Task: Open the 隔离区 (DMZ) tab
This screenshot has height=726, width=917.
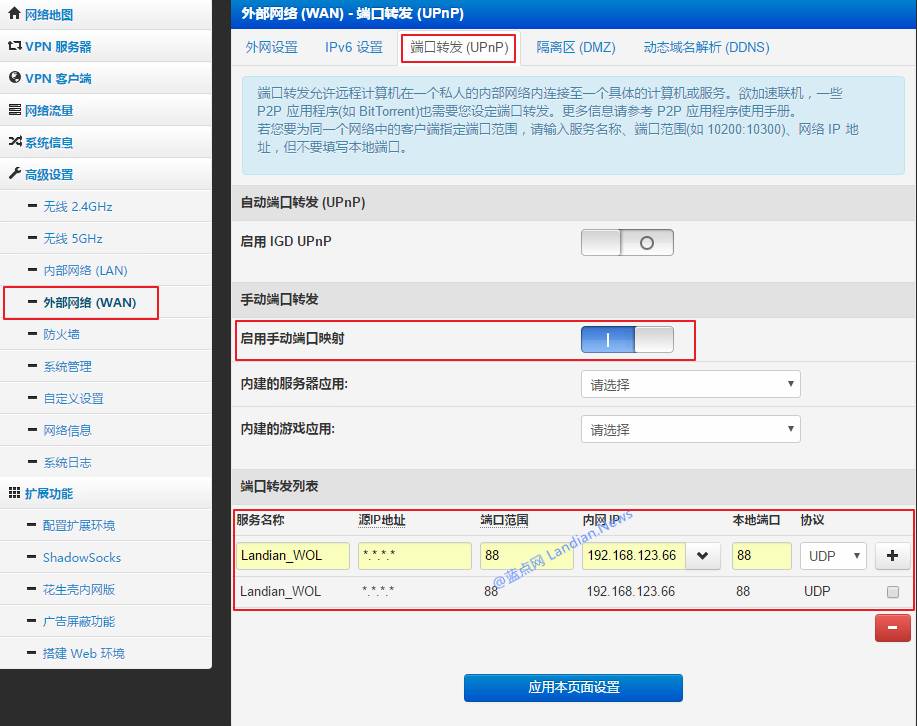Action: [575, 47]
